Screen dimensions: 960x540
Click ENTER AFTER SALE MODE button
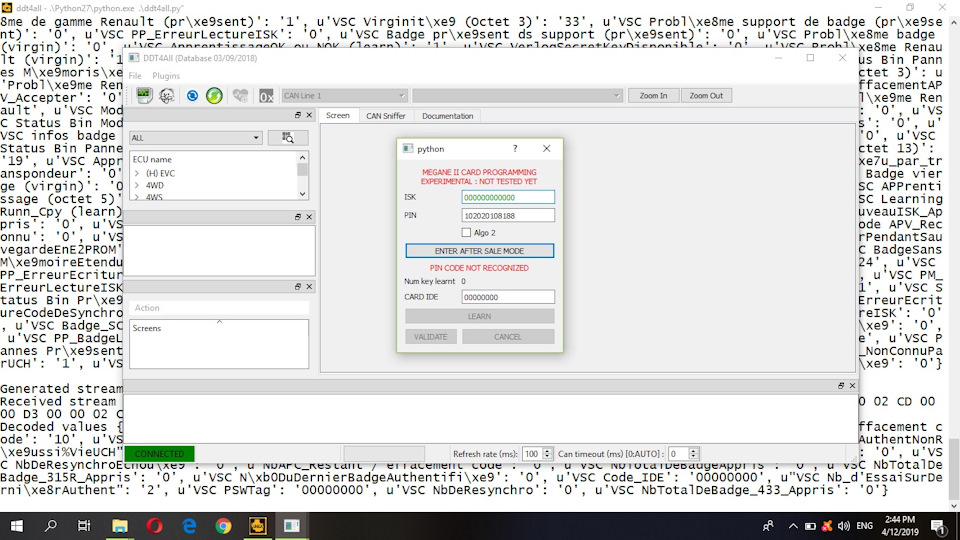(479, 251)
